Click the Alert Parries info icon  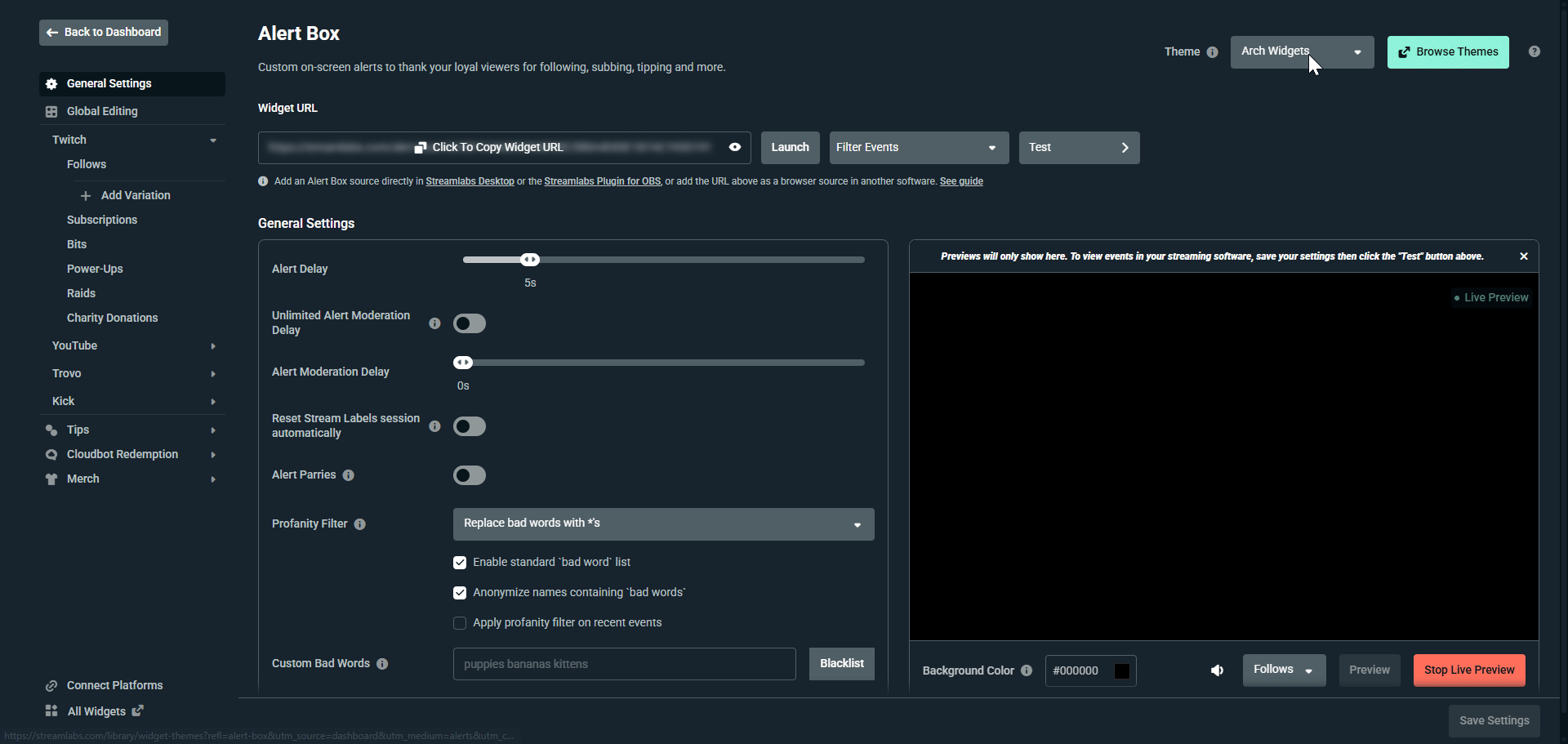[x=349, y=475]
